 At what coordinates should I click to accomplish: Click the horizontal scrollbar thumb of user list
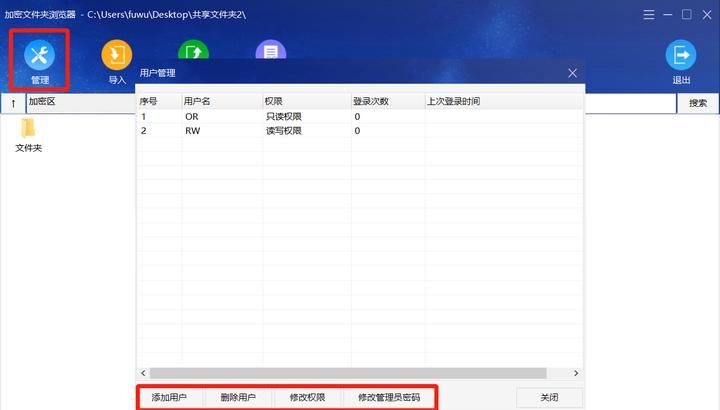pos(348,373)
